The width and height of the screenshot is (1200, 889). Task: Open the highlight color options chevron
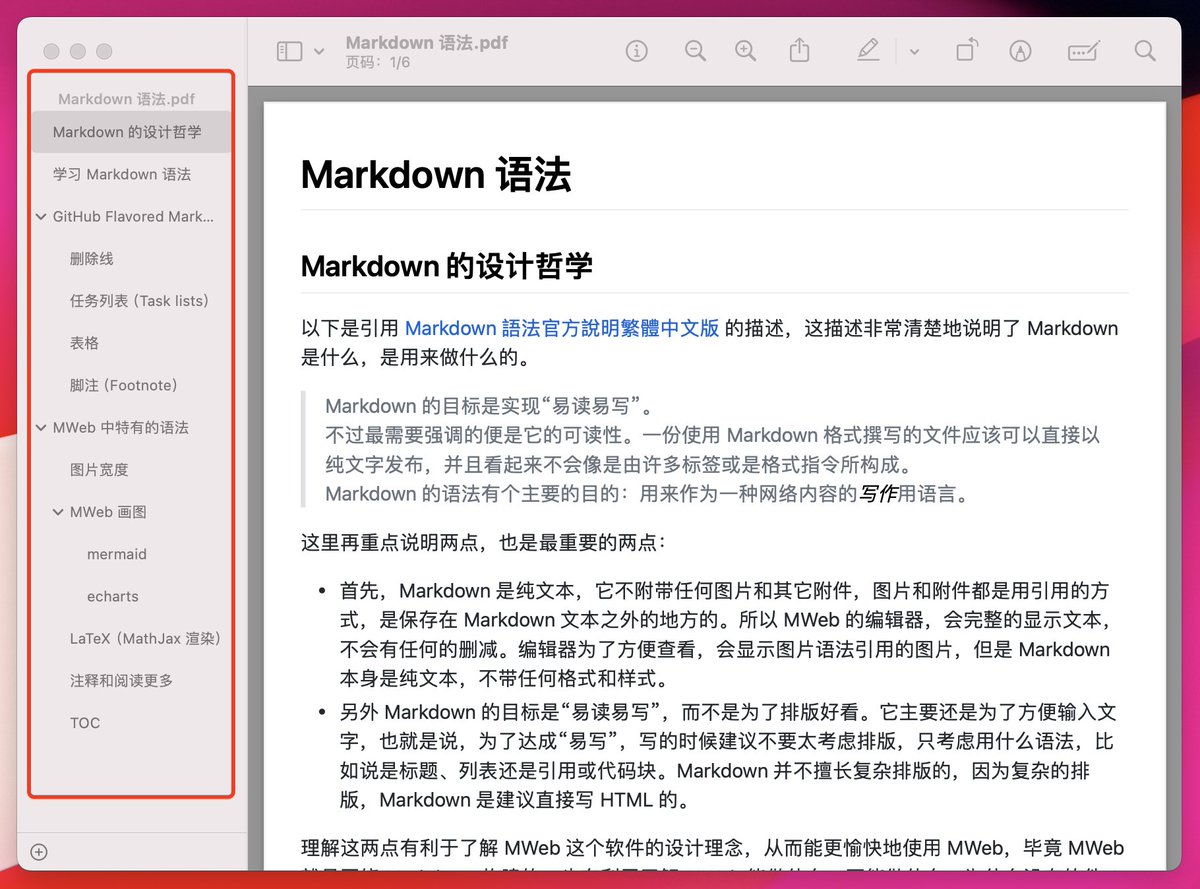(x=914, y=51)
